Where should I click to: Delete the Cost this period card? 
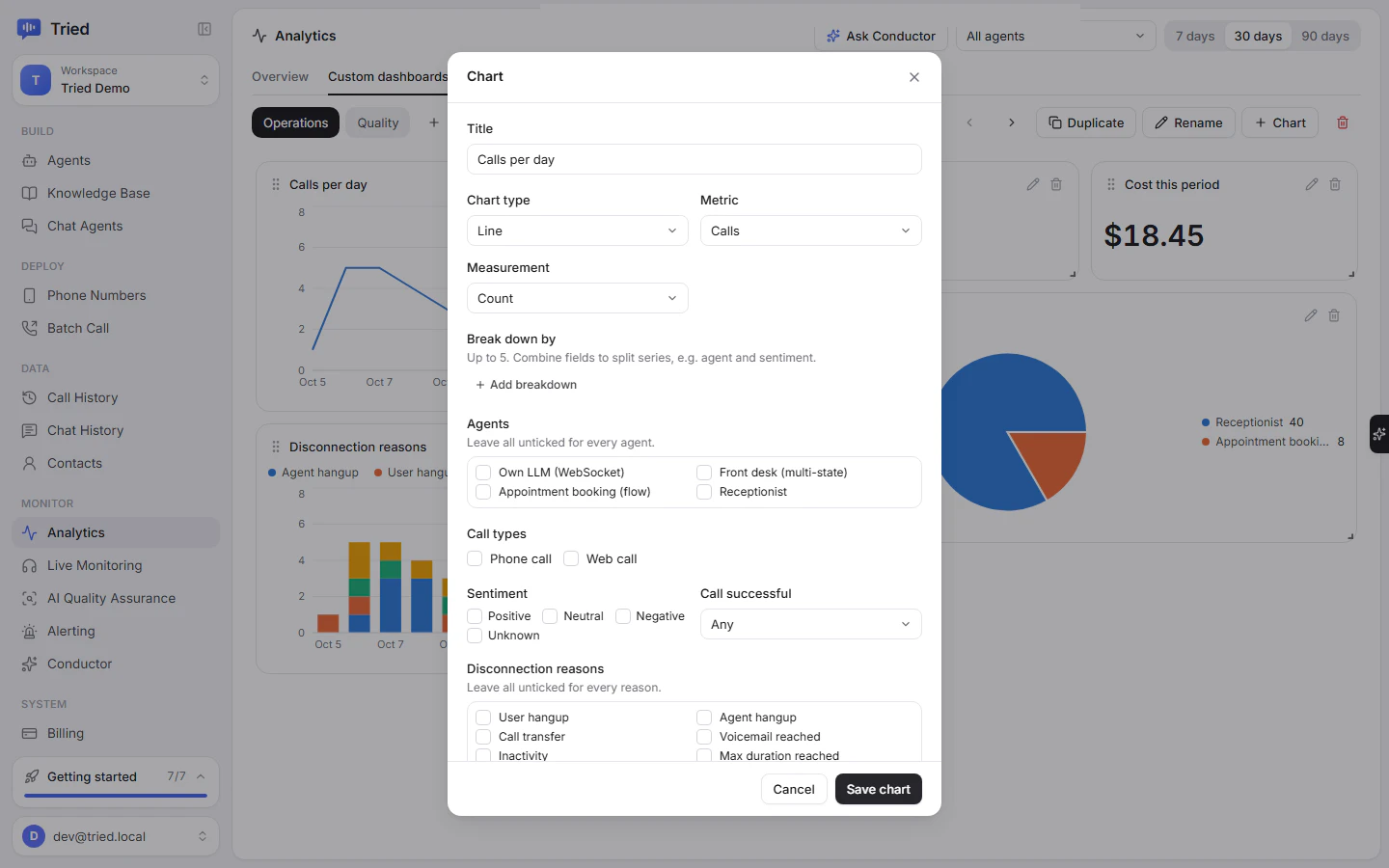tap(1335, 184)
